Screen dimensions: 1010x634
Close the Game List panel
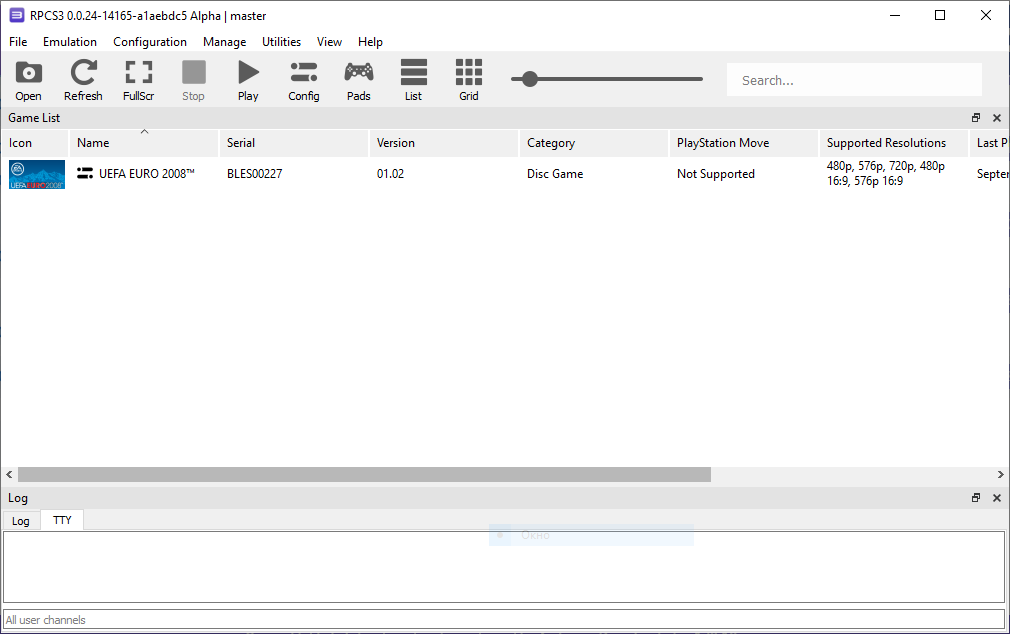(996, 118)
